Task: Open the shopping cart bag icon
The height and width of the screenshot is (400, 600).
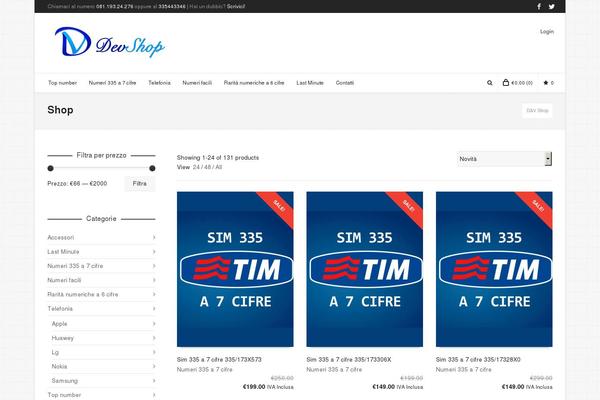Action: pyautogui.click(x=505, y=82)
